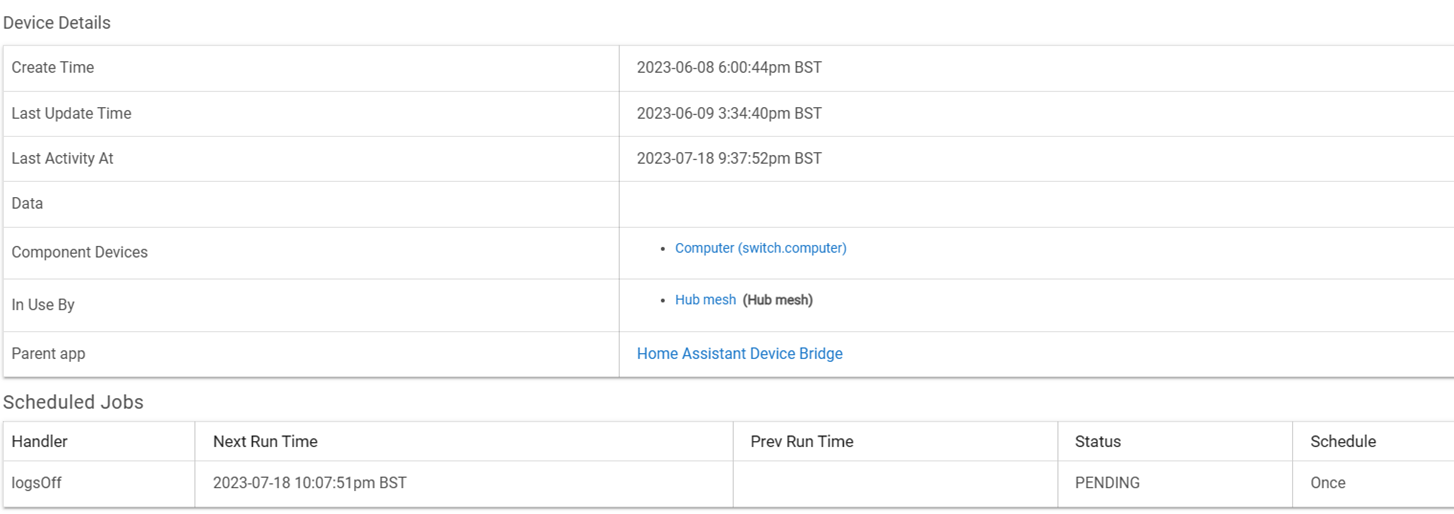Click the Scheduled Jobs section heading

tap(74, 403)
